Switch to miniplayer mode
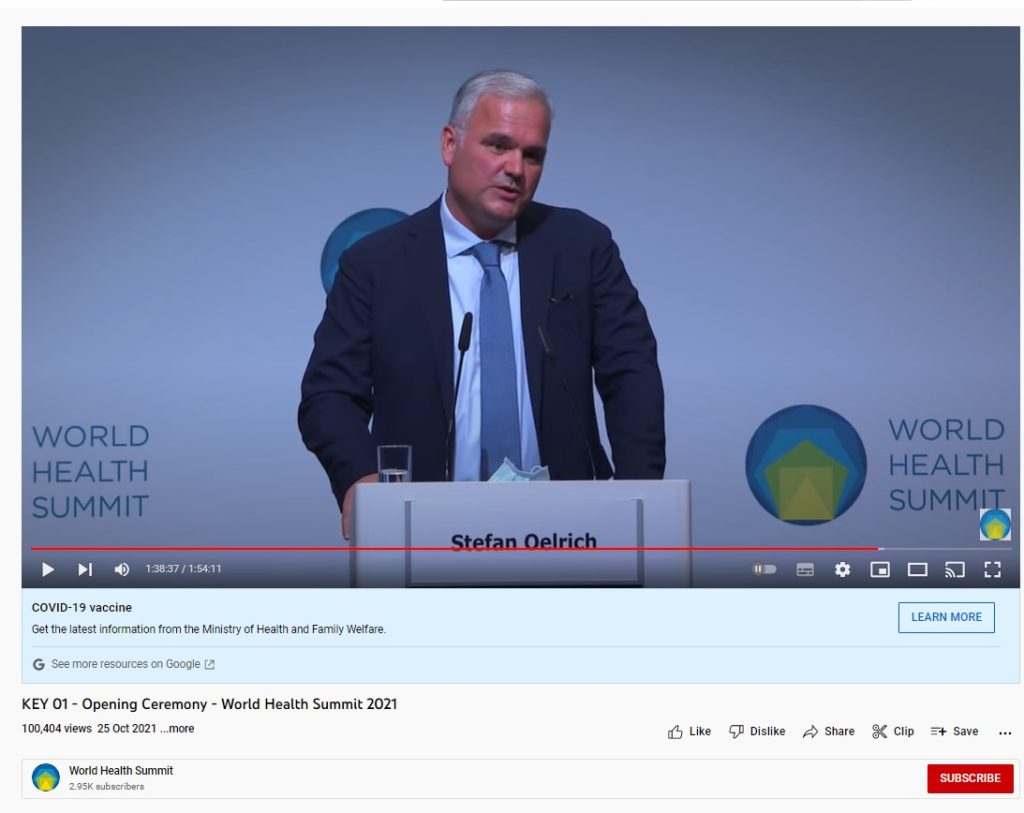Image resolution: width=1024 pixels, height=813 pixels. pos(880,569)
